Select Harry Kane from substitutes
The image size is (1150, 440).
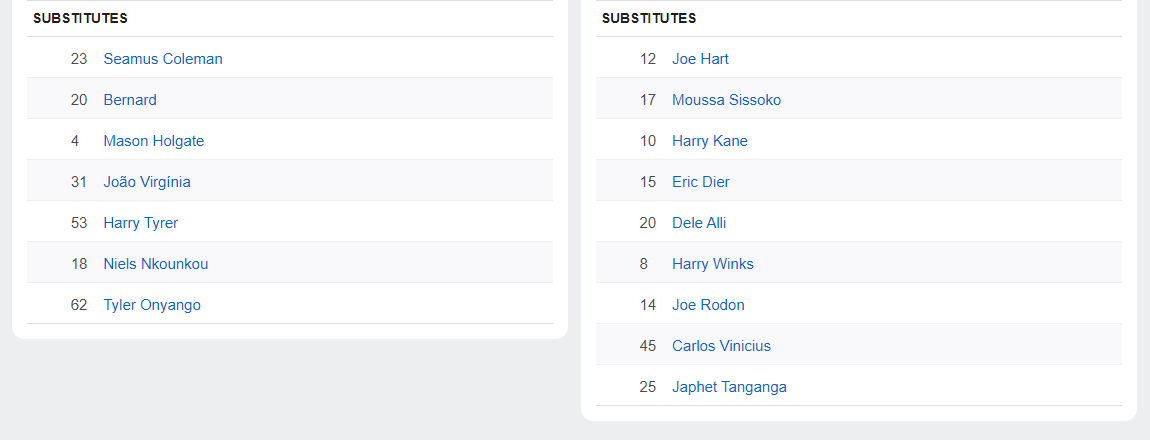pyautogui.click(x=710, y=141)
